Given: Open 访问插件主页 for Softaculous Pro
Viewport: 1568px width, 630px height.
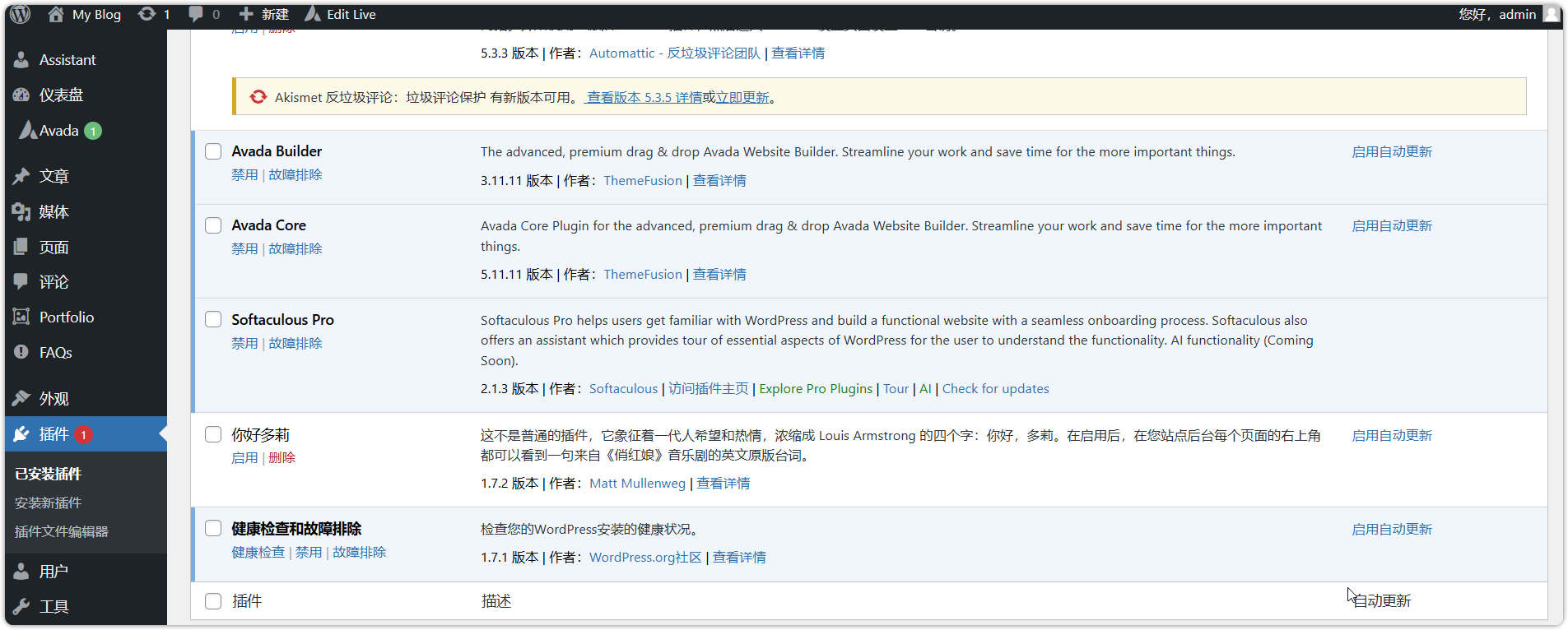Looking at the screenshot, I should click(709, 388).
